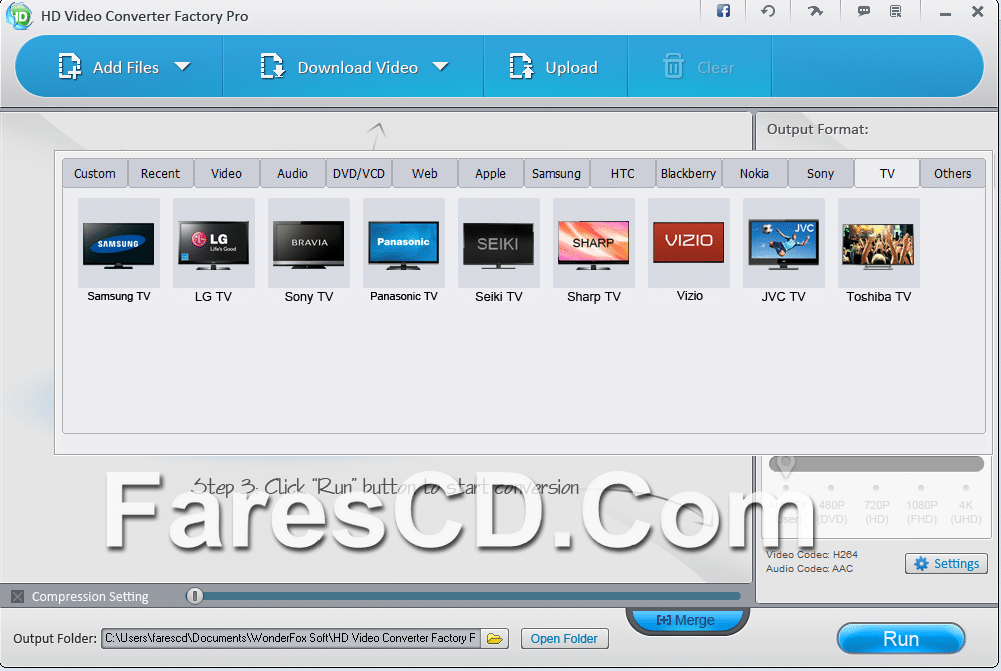The image size is (1001, 671).
Task: Click the Open Folder button
Action: click(564, 638)
